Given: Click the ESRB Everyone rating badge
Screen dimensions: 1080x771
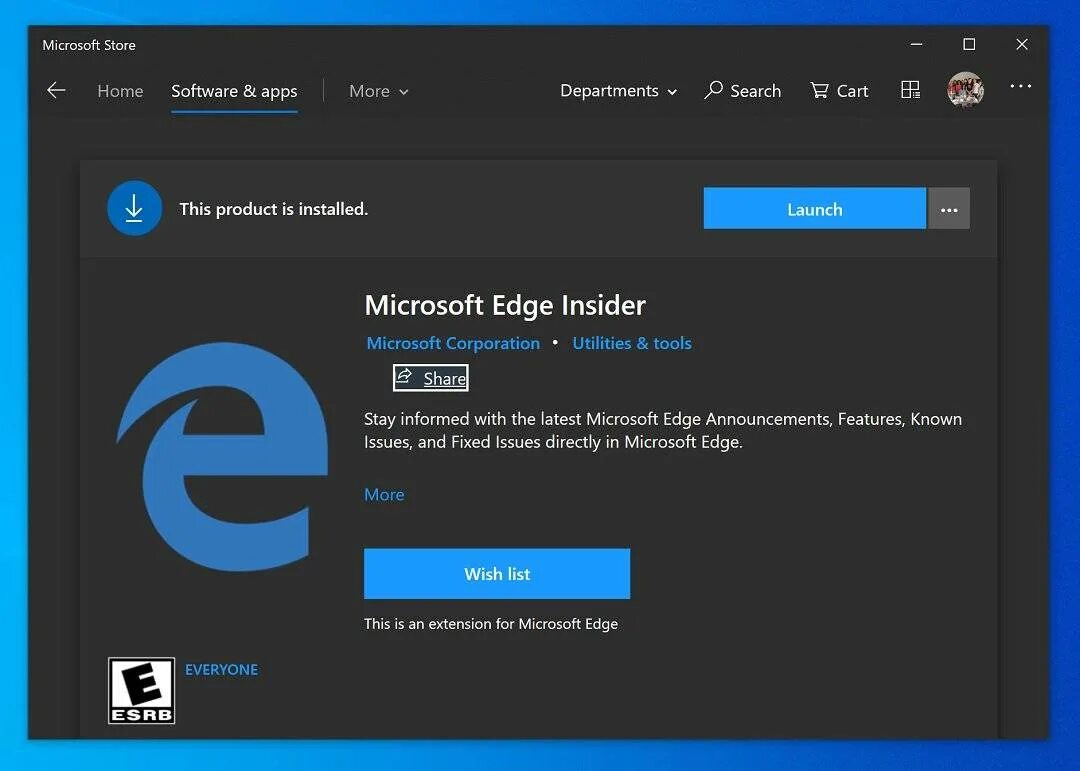Looking at the screenshot, I should point(141,690).
